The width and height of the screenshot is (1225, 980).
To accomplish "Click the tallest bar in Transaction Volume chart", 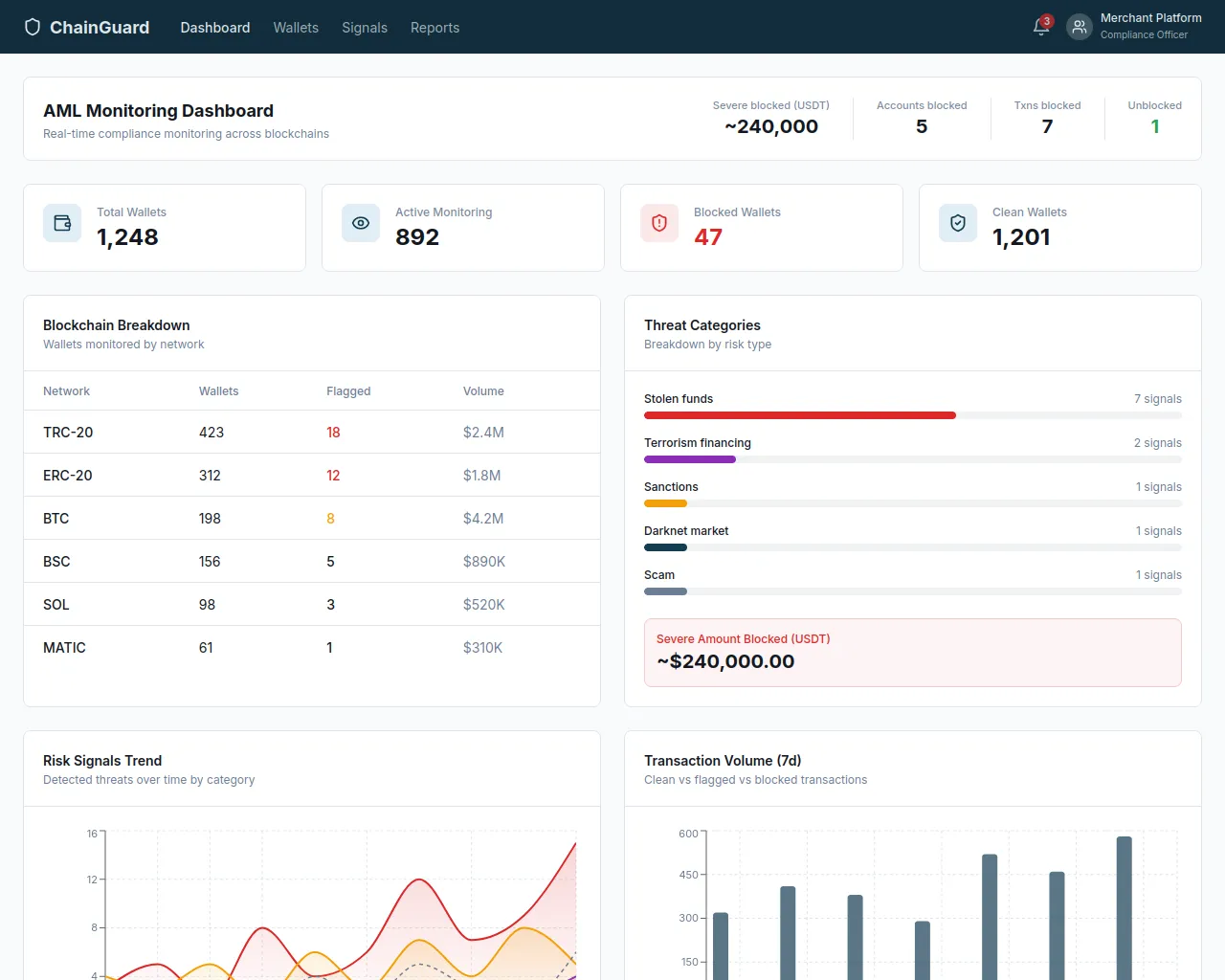I will click(x=1125, y=907).
